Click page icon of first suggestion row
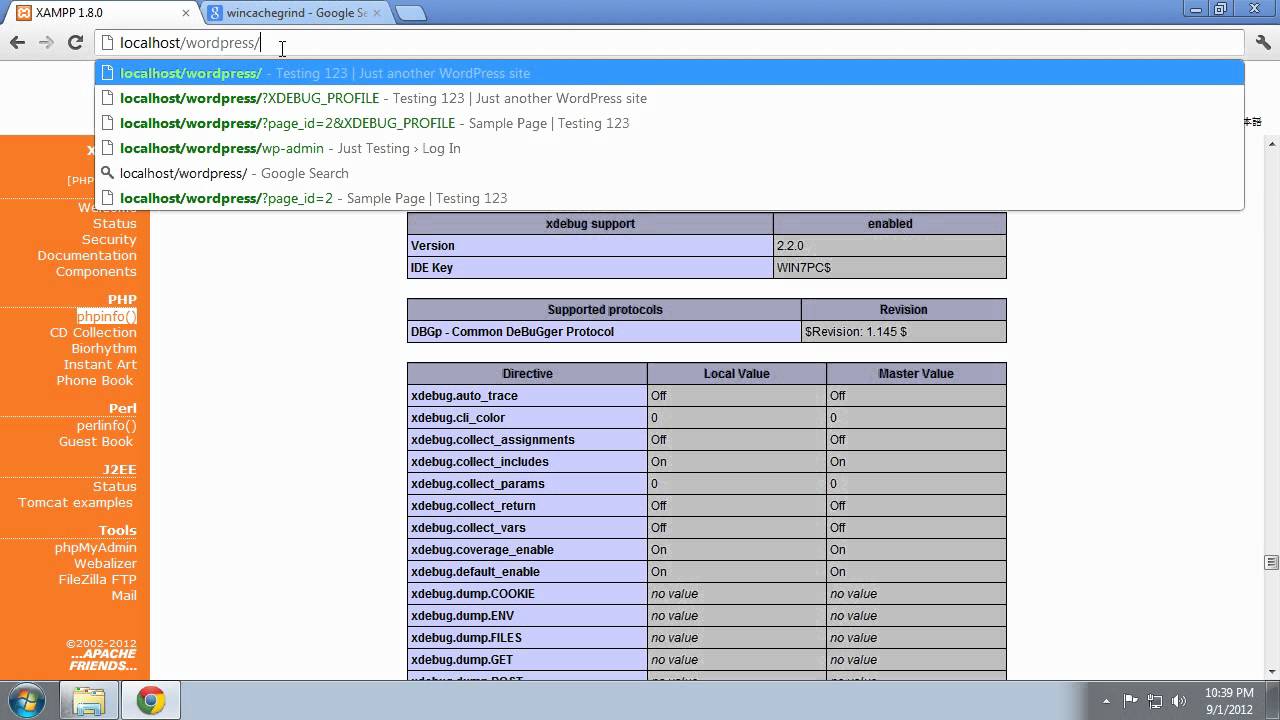 (x=108, y=73)
